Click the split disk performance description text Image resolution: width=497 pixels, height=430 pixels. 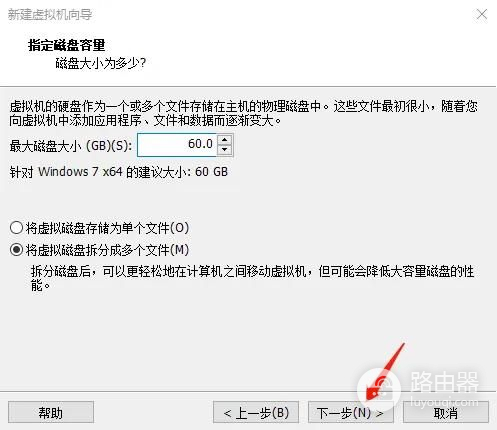[252, 278]
